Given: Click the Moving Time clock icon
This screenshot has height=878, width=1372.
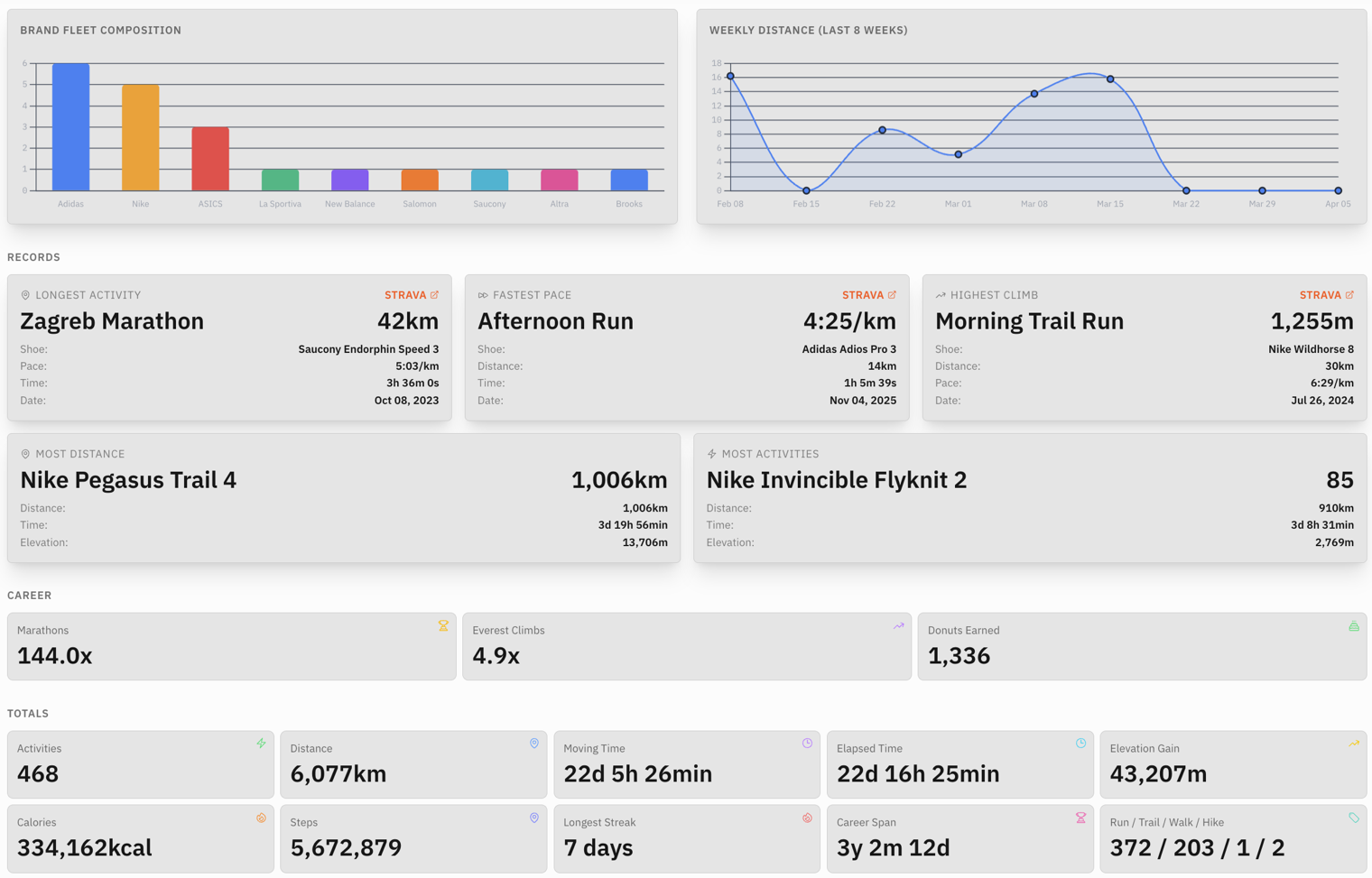Looking at the screenshot, I should [807, 744].
